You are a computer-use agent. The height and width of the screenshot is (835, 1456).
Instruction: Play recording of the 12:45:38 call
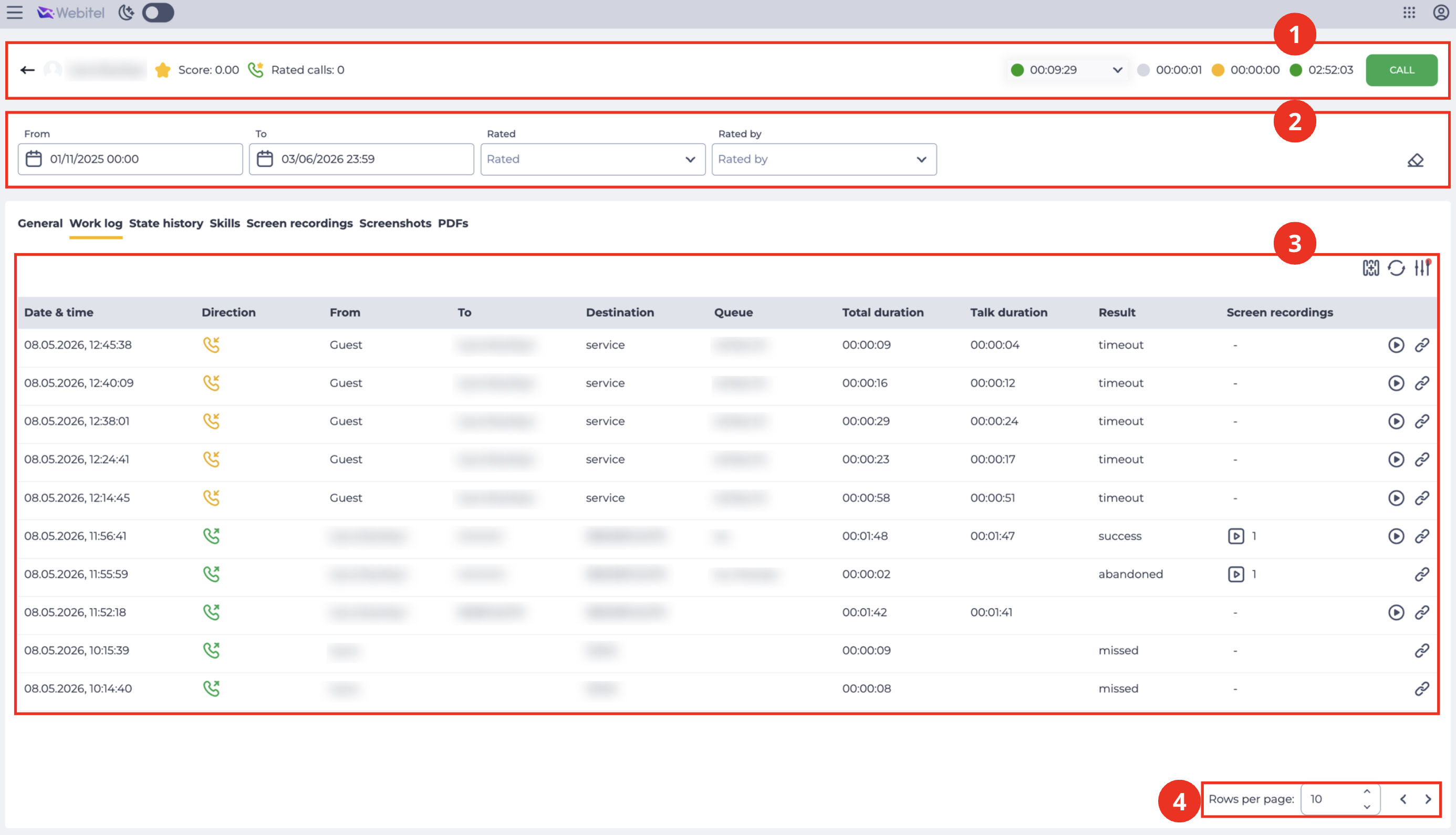click(1396, 345)
